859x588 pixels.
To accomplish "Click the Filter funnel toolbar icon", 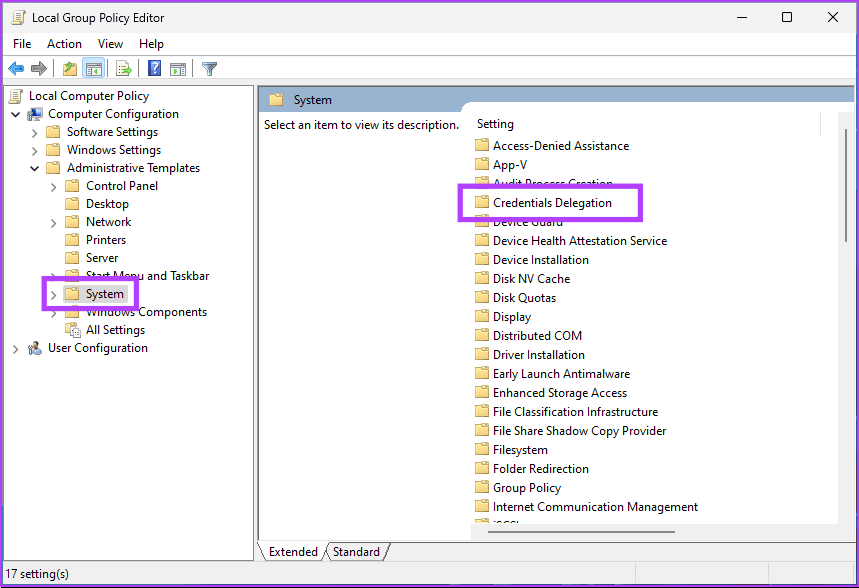I will [209, 69].
